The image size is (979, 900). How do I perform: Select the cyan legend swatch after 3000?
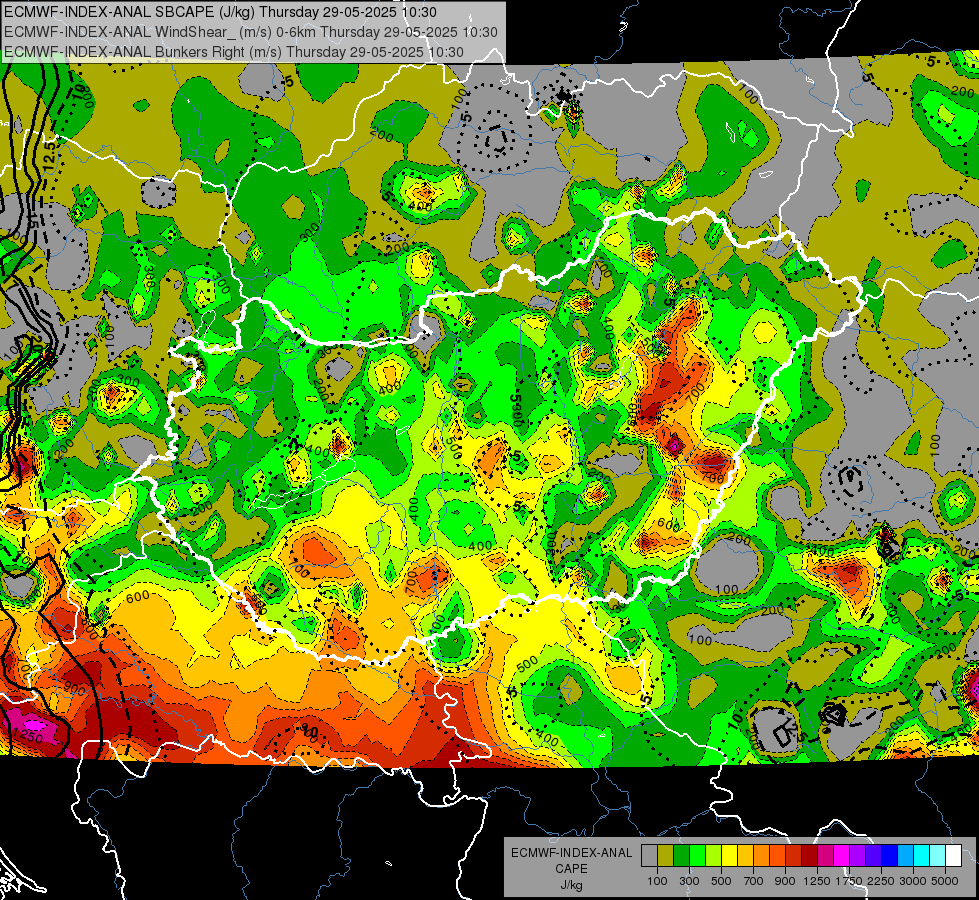922,855
